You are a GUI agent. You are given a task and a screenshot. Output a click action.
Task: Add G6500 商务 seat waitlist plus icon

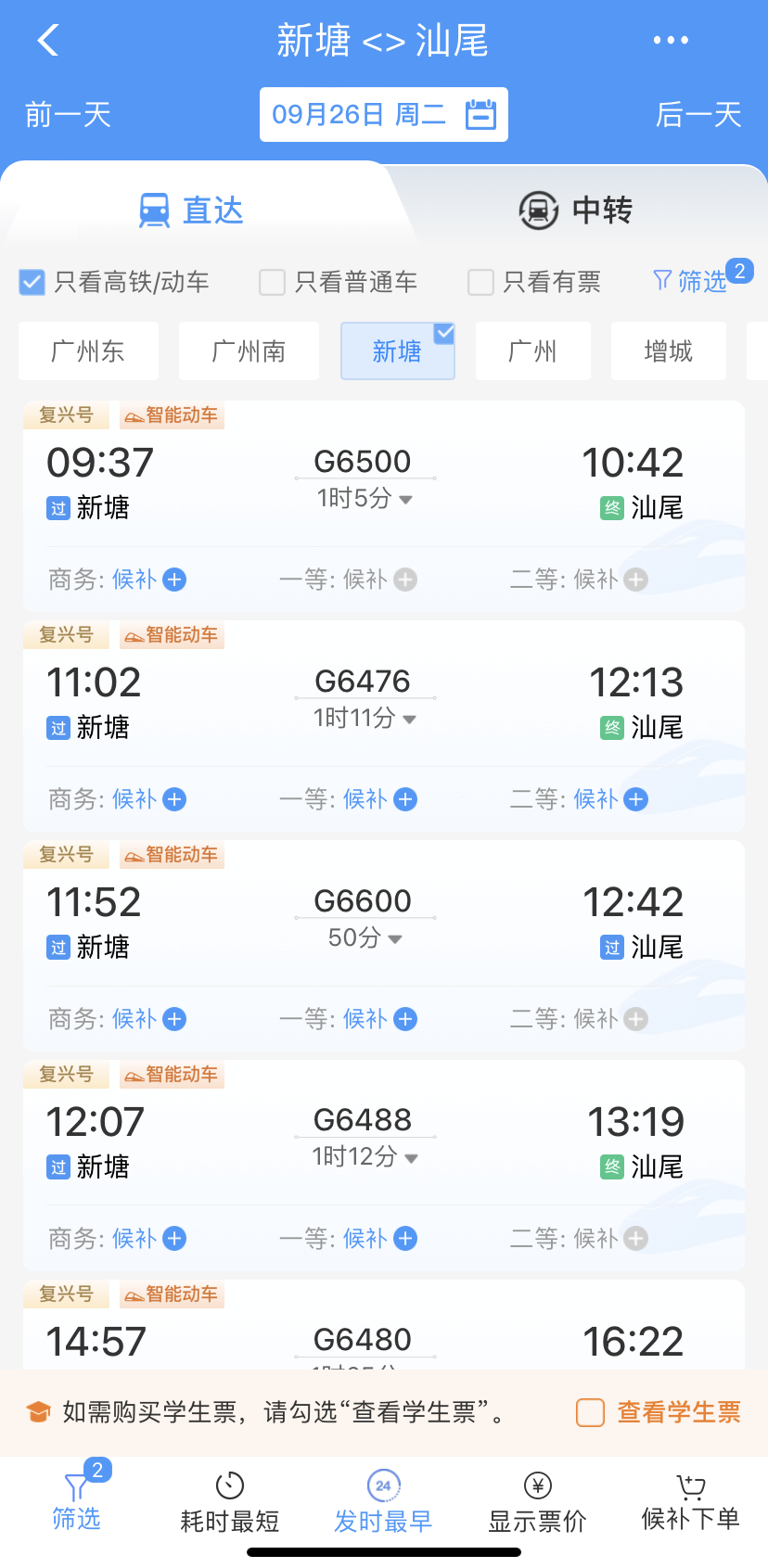pyautogui.click(x=174, y=580)
